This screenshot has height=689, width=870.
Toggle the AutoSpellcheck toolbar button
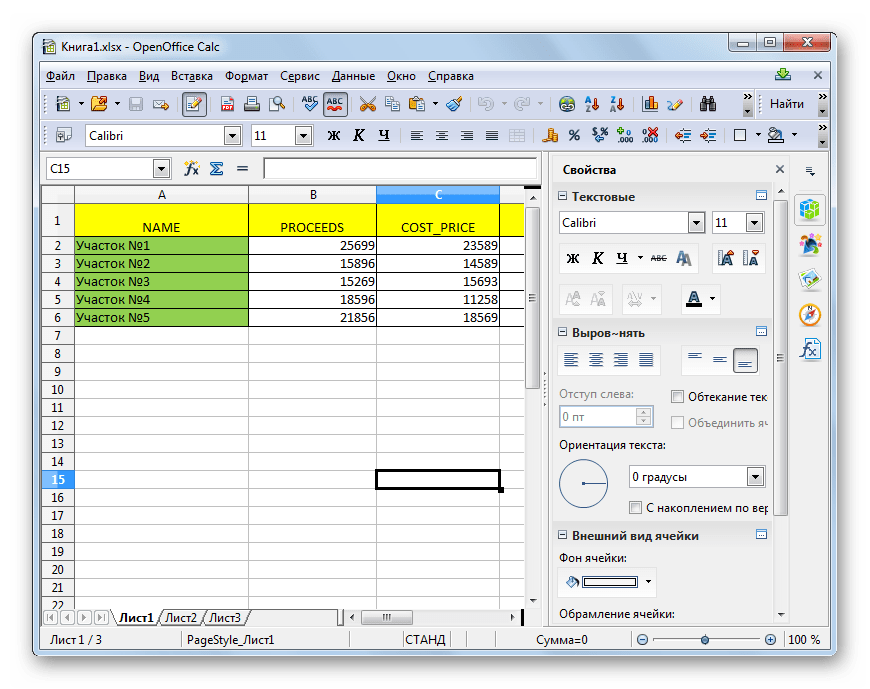335,103
